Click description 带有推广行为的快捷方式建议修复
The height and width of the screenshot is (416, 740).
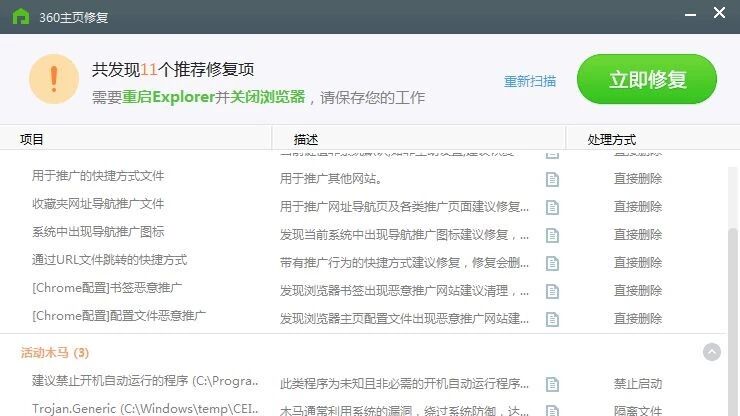pyautogui.click(x=404, y=262)
